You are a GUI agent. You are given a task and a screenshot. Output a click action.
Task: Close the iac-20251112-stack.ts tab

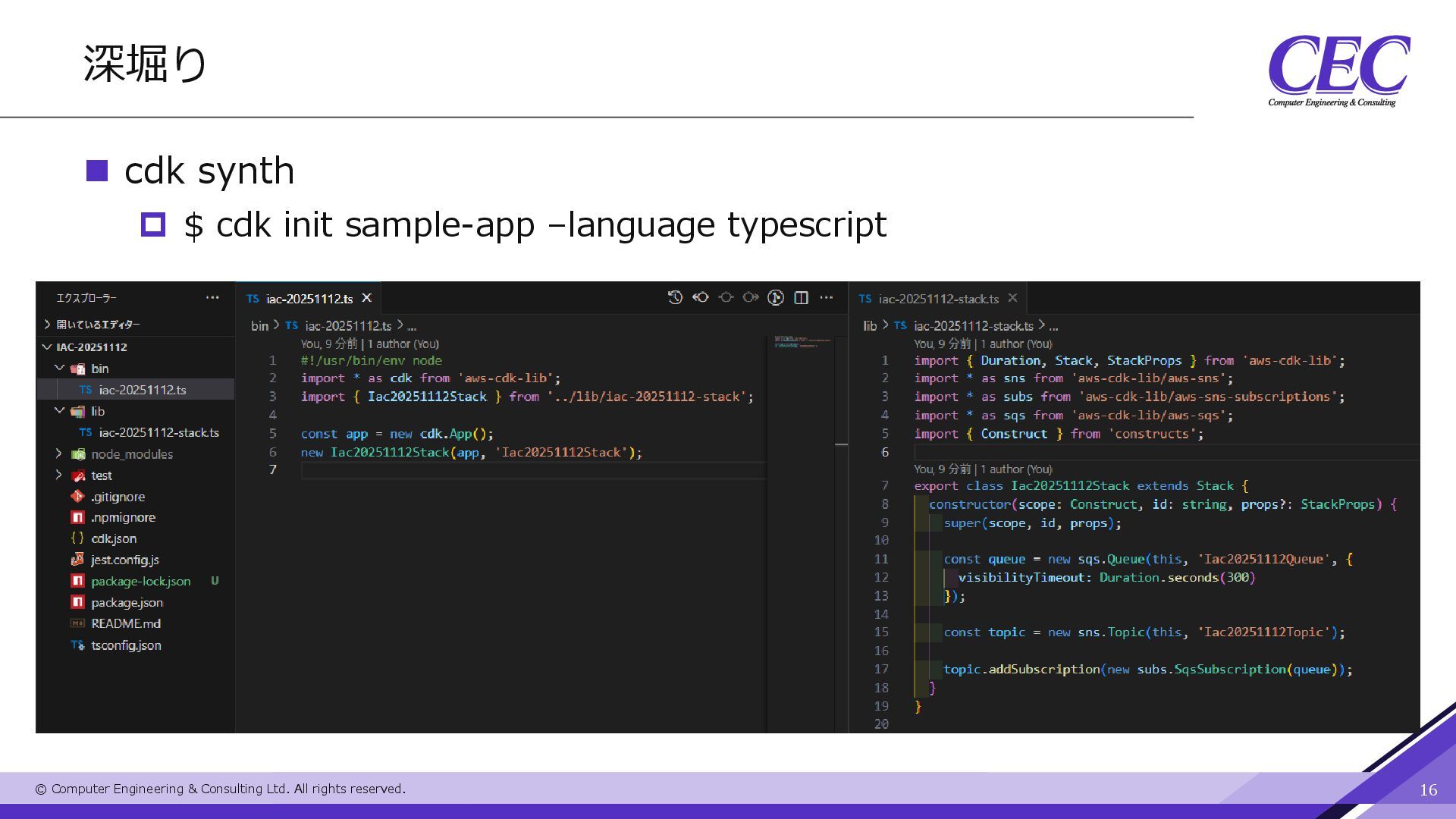coord(1012,298)
